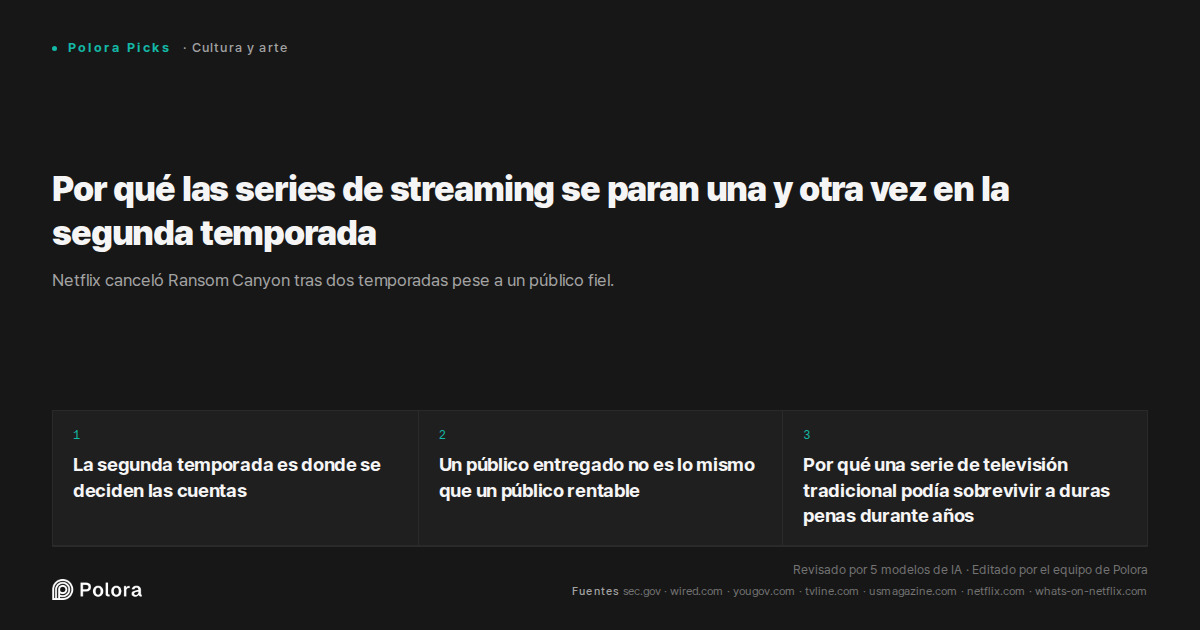Open the Polora Picks label
The width and height of the screenshot is (1200, 630).
tap(119, 48)
